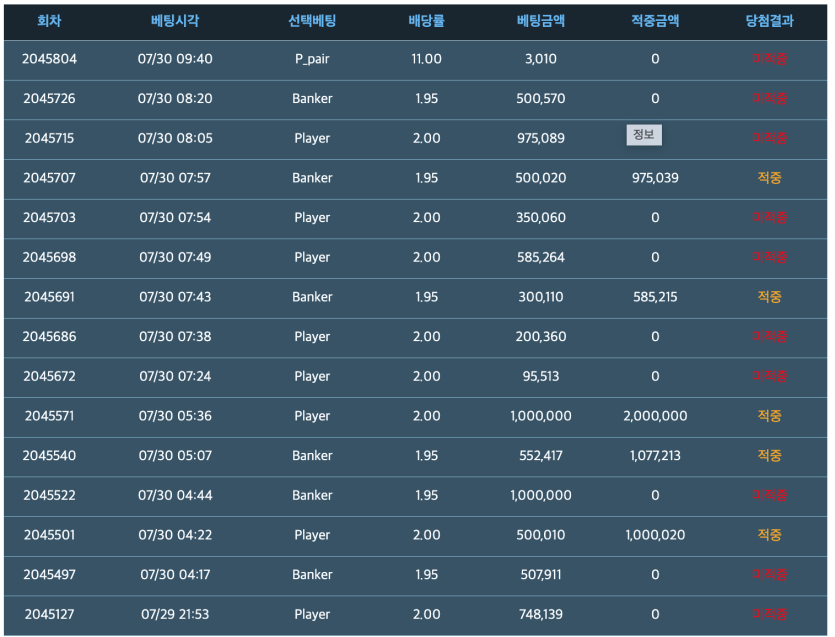The width and height of the screenshot is (835, 637).
Task: Click winning amount 2,000,000
Action: click(x=655, y=416)
